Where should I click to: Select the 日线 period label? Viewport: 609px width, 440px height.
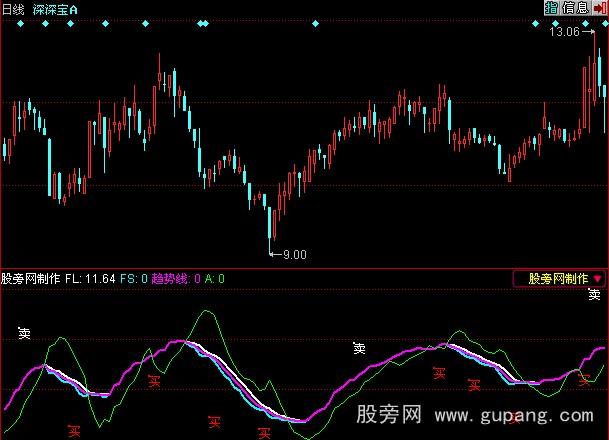(x=13, y=9)
